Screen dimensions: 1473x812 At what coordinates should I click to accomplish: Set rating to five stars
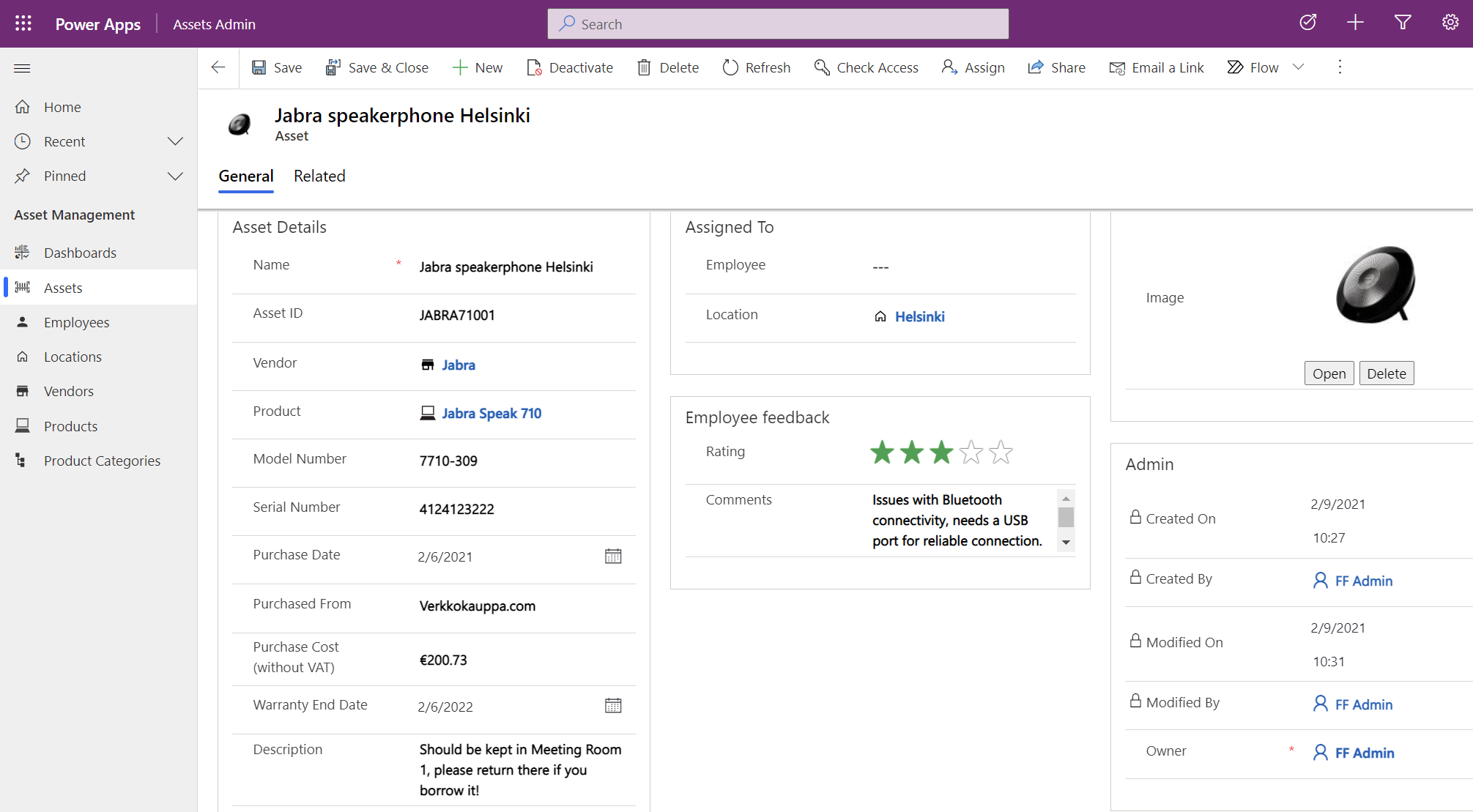pyautogui.click(x=1001, y=452)
